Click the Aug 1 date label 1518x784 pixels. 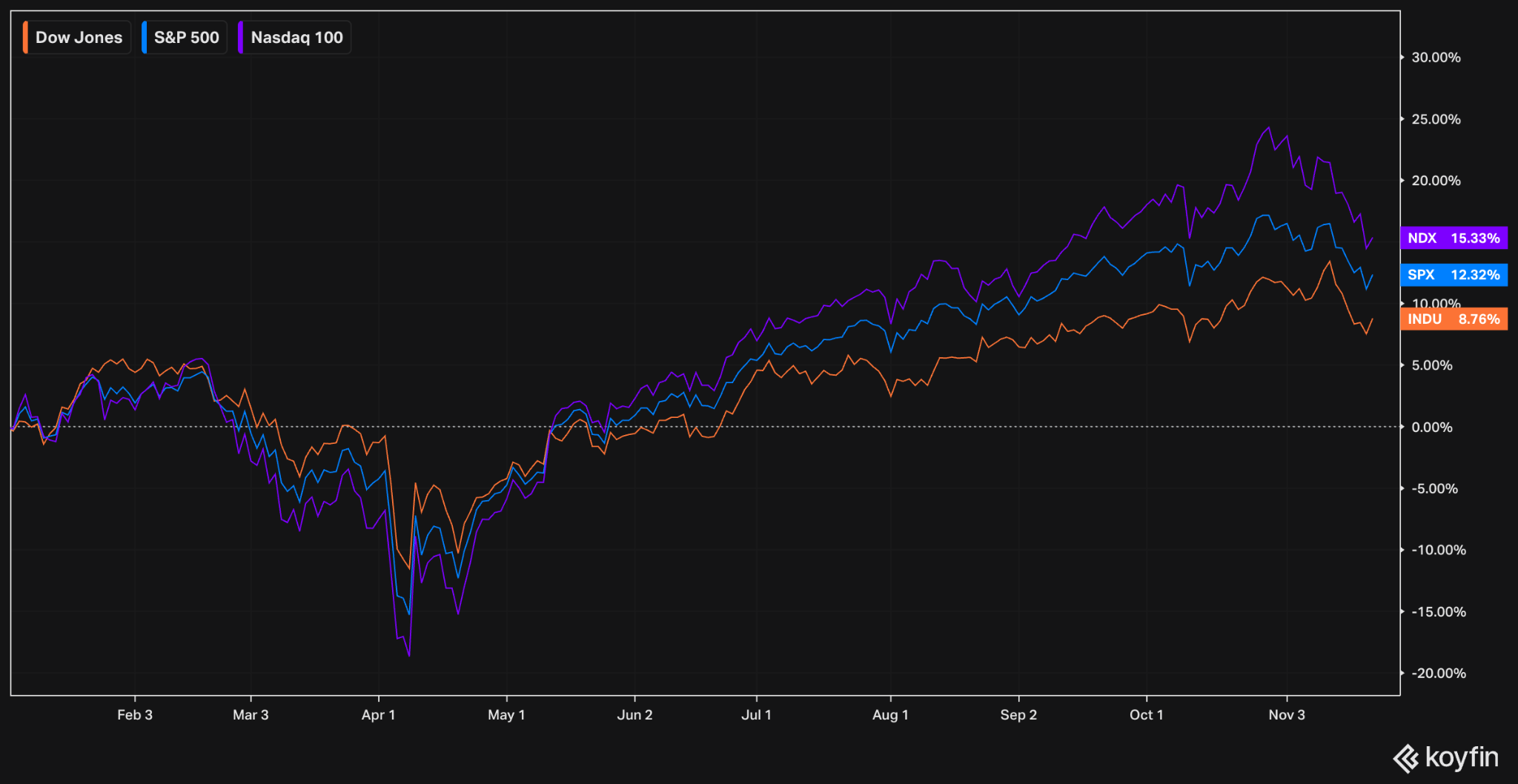click(890, 715)
